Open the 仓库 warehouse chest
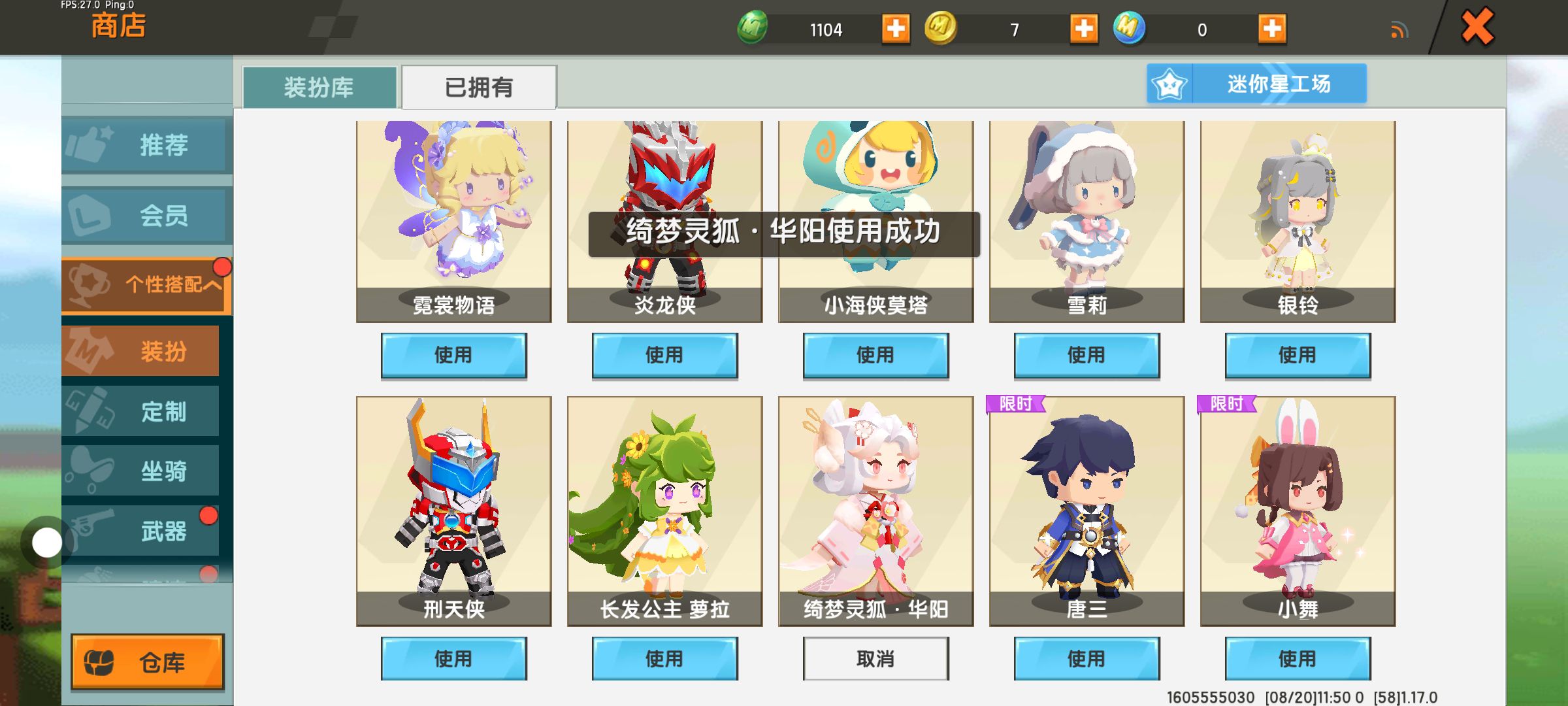The image size is (1568, 706). (x=148, y=662)
